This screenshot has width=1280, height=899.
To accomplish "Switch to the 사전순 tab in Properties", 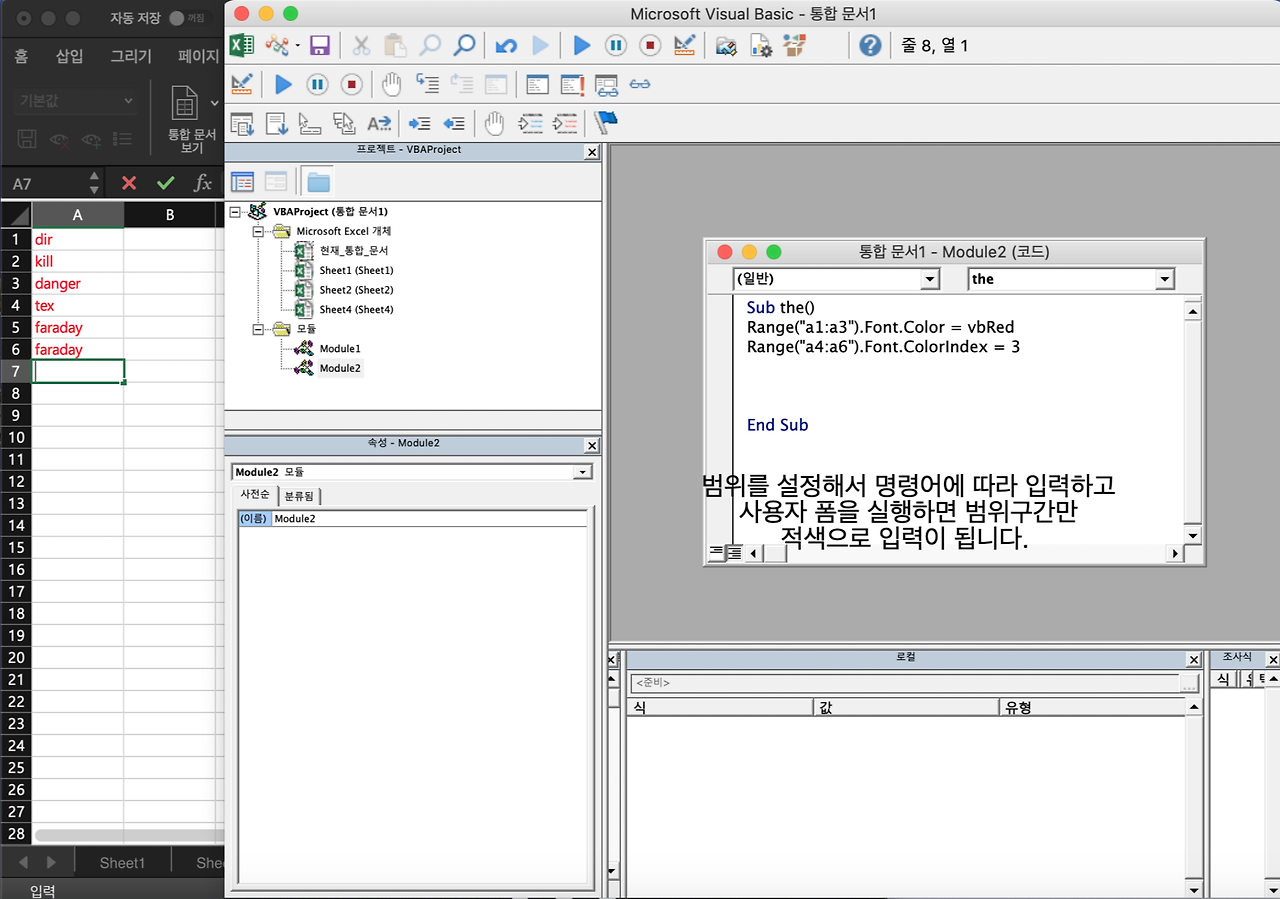I will tap(254, 495).
